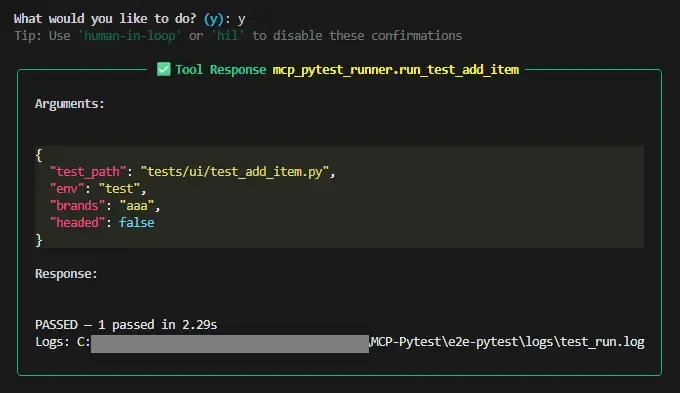Click the 'false' boolean value
Image resolution: width=680 pixels, height=393 pixels.
pyautogui.click(x=137, y=223)
